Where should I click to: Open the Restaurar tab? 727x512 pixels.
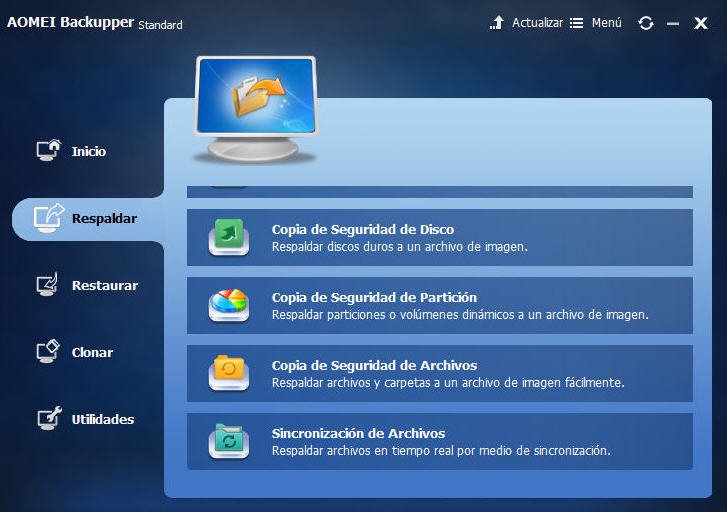click(x=105, y=285)
